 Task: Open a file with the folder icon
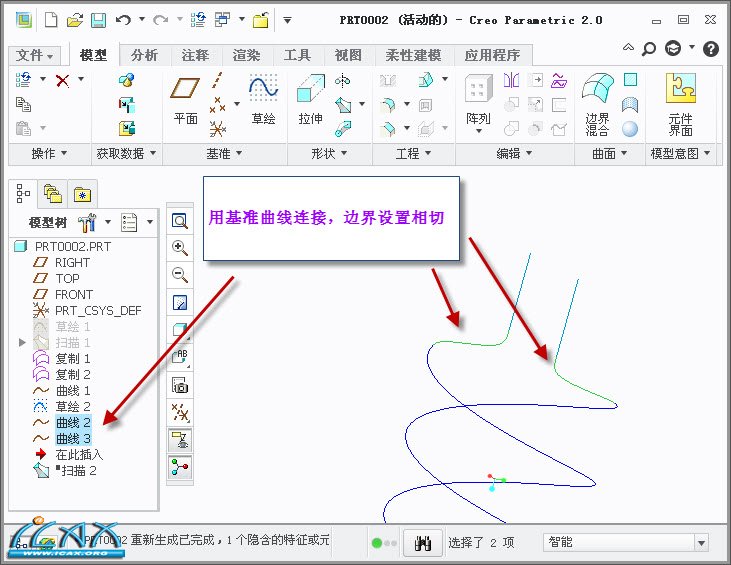coord(75,20)
